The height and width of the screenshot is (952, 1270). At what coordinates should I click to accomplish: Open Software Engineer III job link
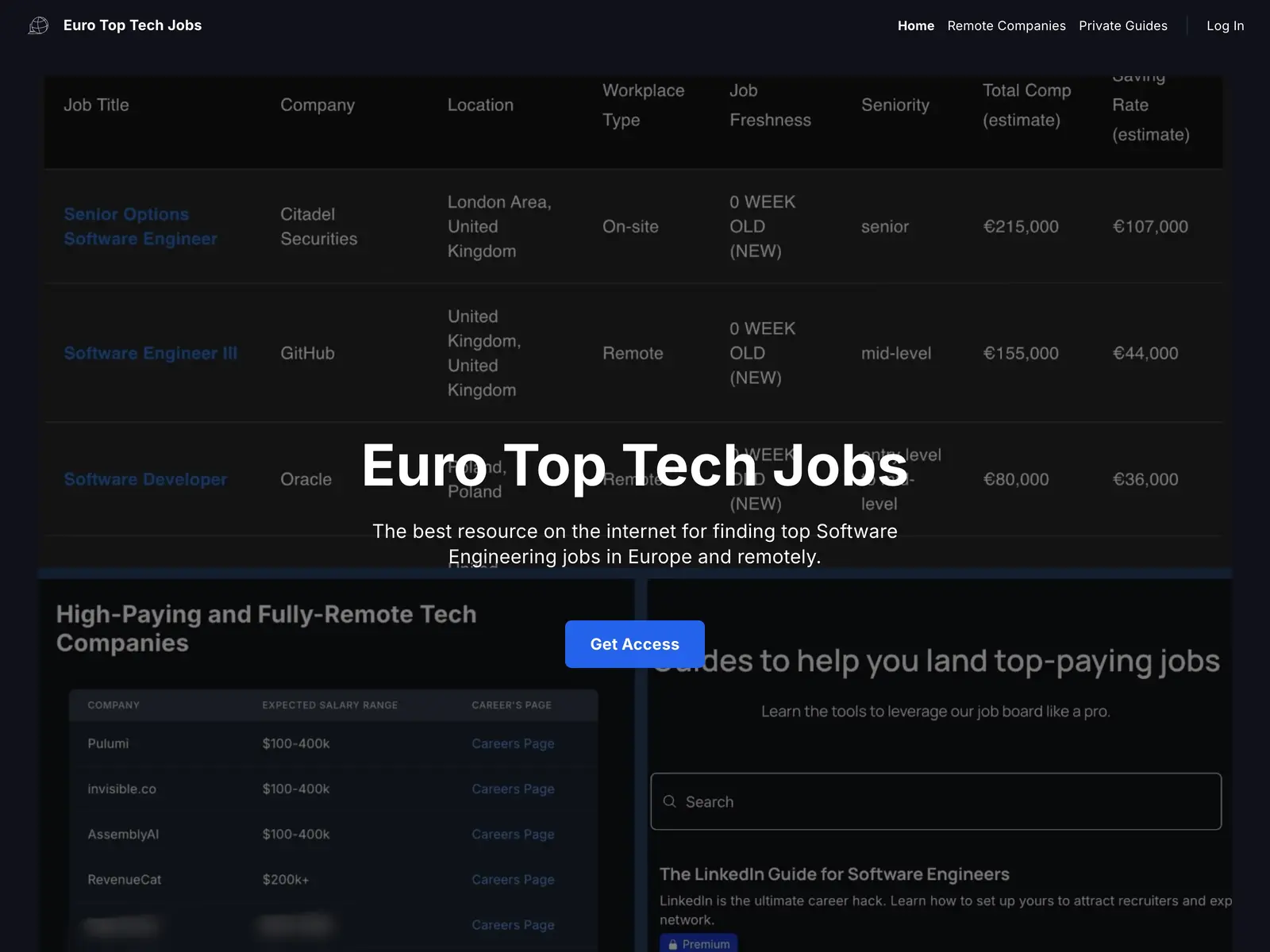[x=151, y=353]
